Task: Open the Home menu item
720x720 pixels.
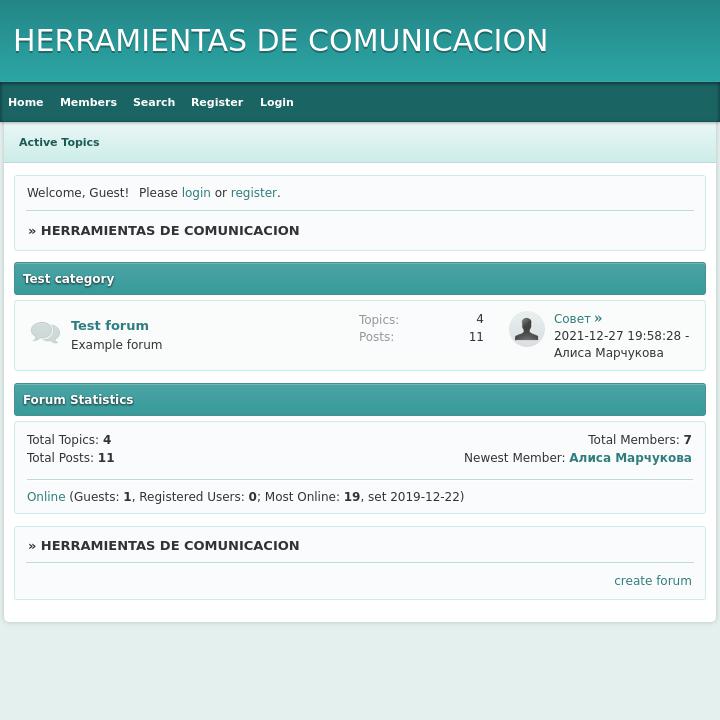Action: tap(26, 102)
